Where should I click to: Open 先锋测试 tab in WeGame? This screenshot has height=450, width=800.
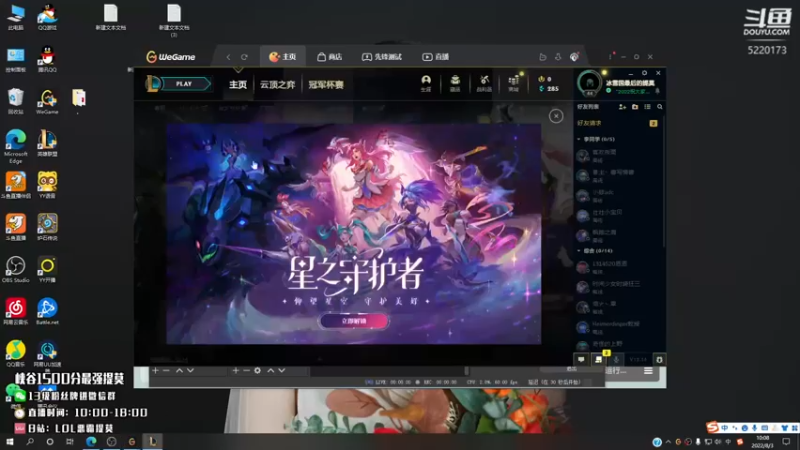[x=382, y=57]
